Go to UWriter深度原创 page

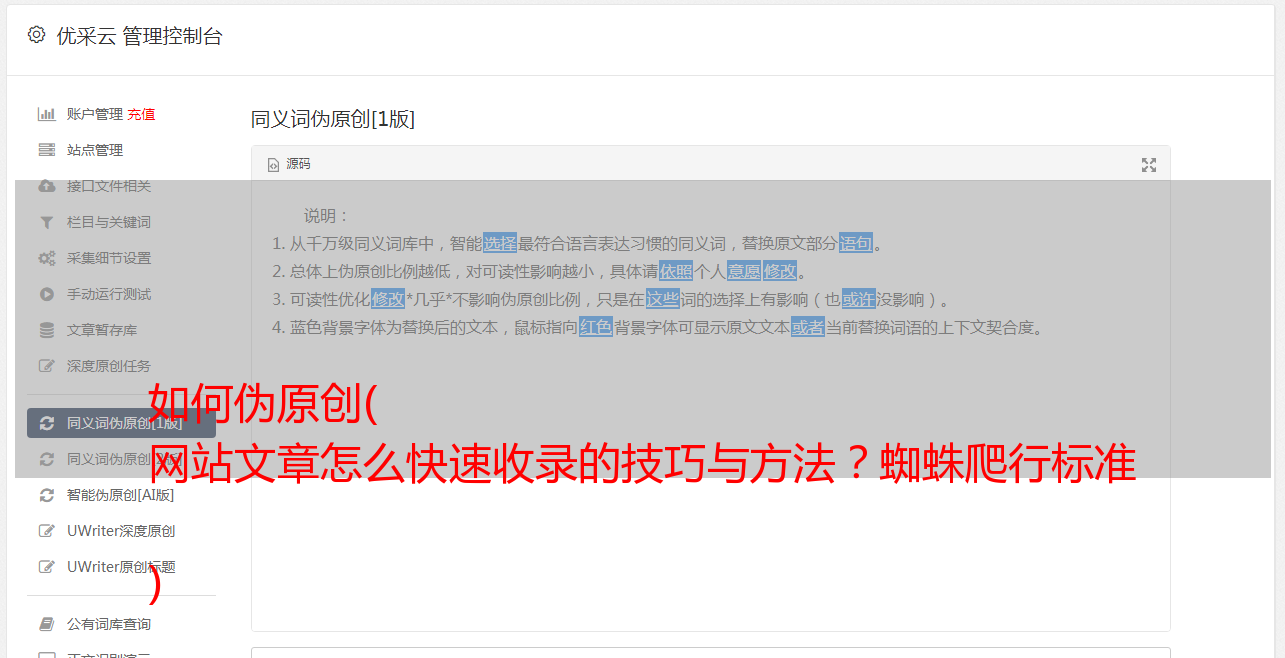(121, 531)
